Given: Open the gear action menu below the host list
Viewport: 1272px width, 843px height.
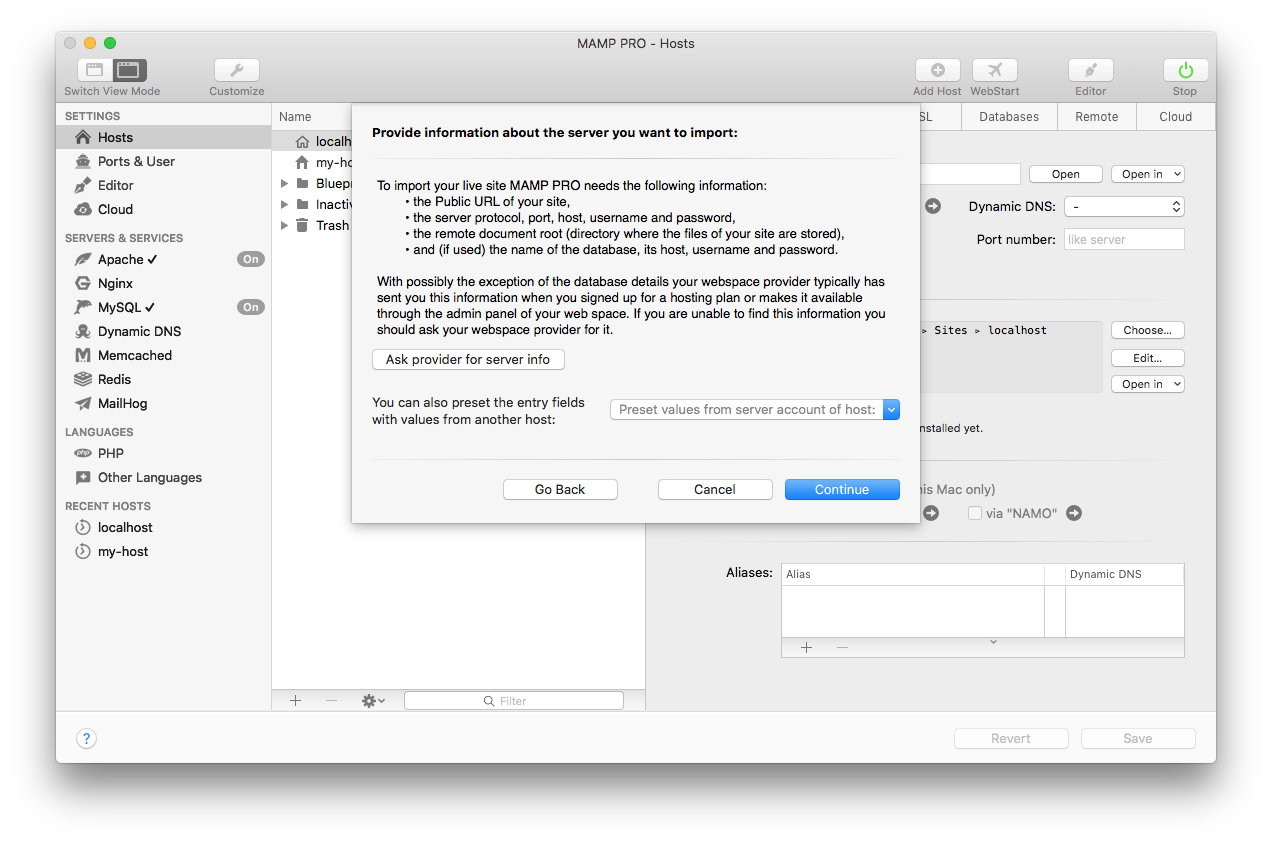Looking at the screenshot, I should 372,700.
